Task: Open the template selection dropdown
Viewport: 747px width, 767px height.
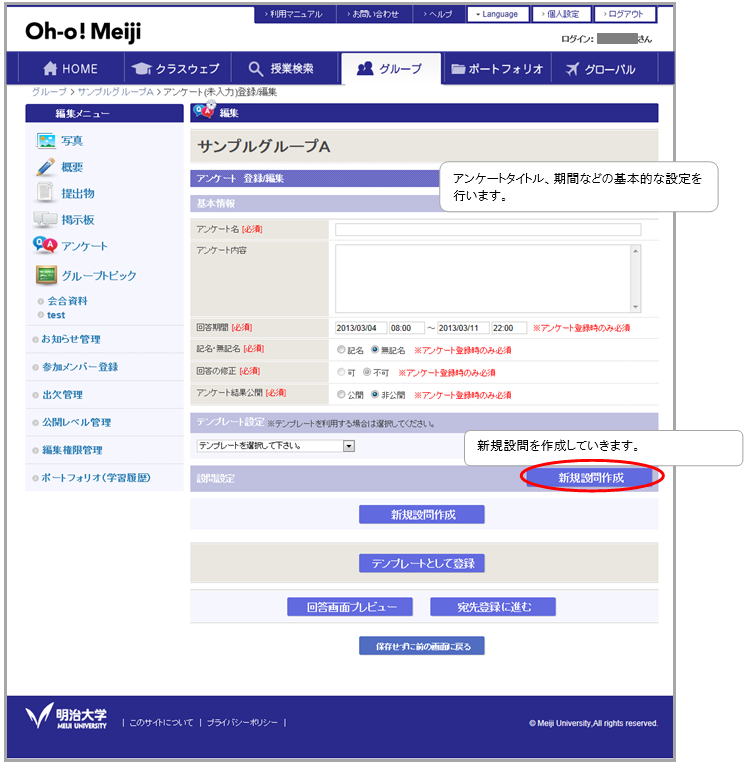Action: [x=276, y=446]
